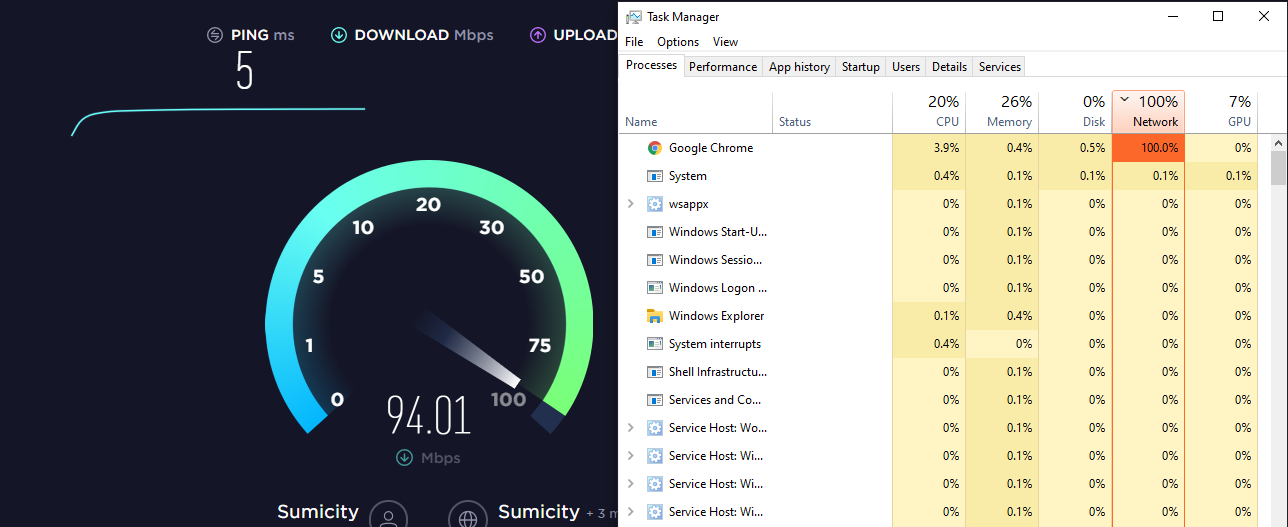Switch to the Users tab
This screenshot has height=527, width=1288.
point(906,67)
